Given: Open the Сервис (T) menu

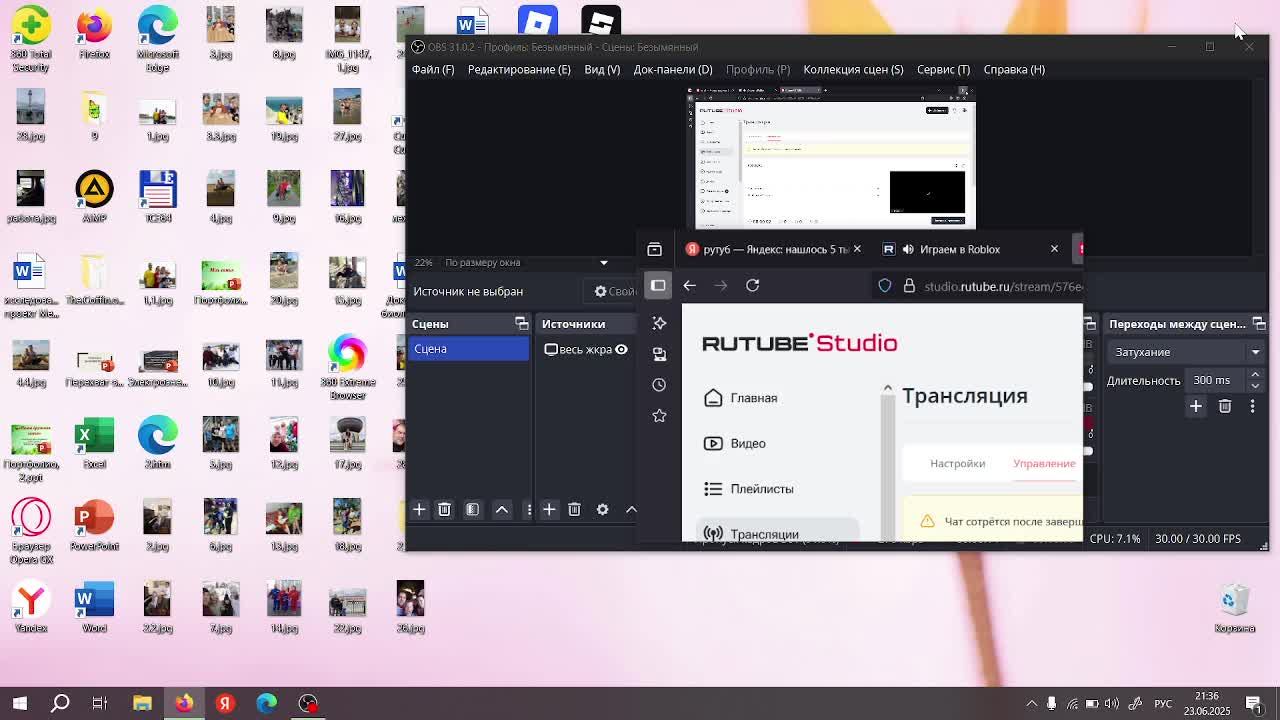Looking at the screenshot, I should click(943, 70).
